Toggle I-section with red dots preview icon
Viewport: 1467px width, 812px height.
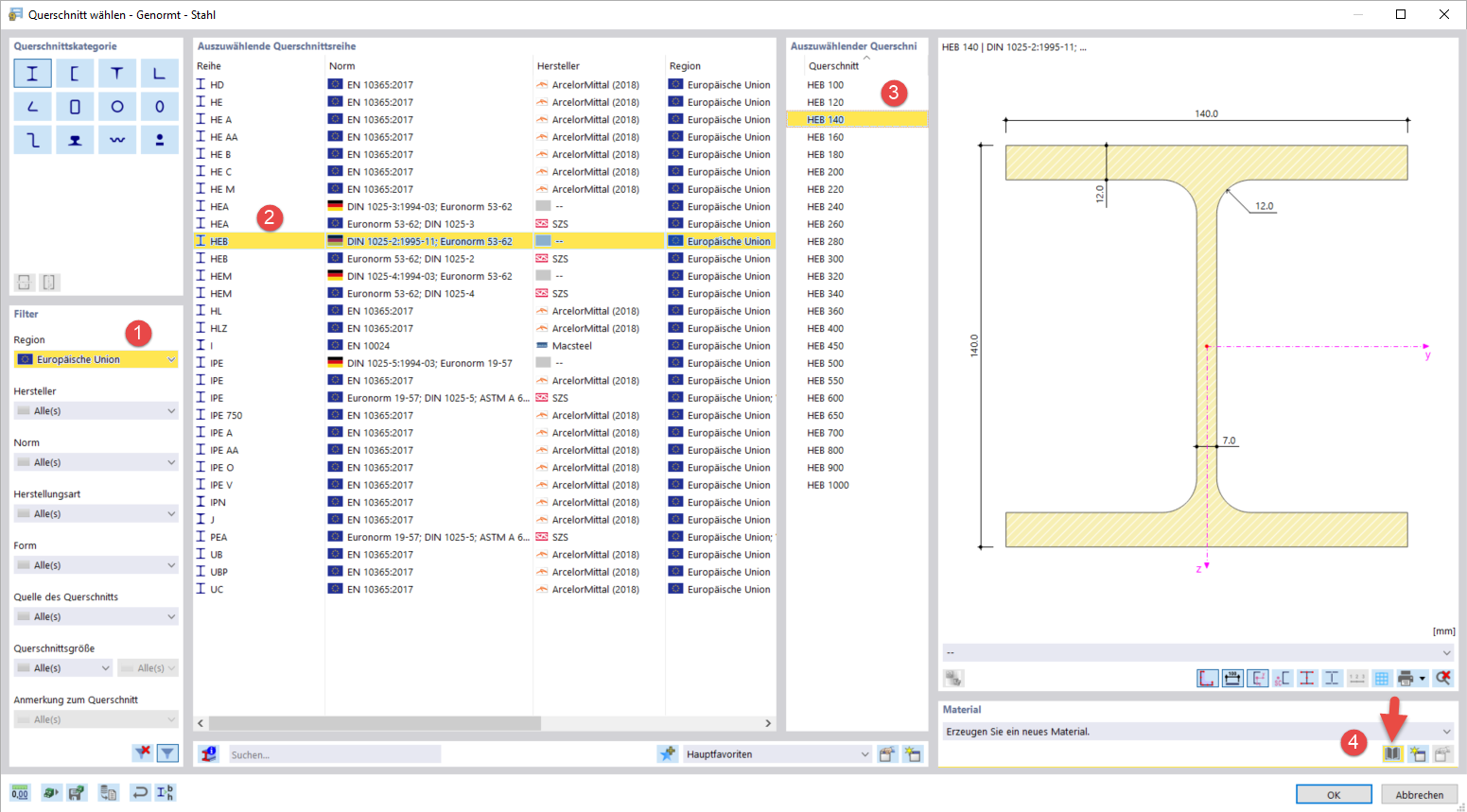point(1307,678)
